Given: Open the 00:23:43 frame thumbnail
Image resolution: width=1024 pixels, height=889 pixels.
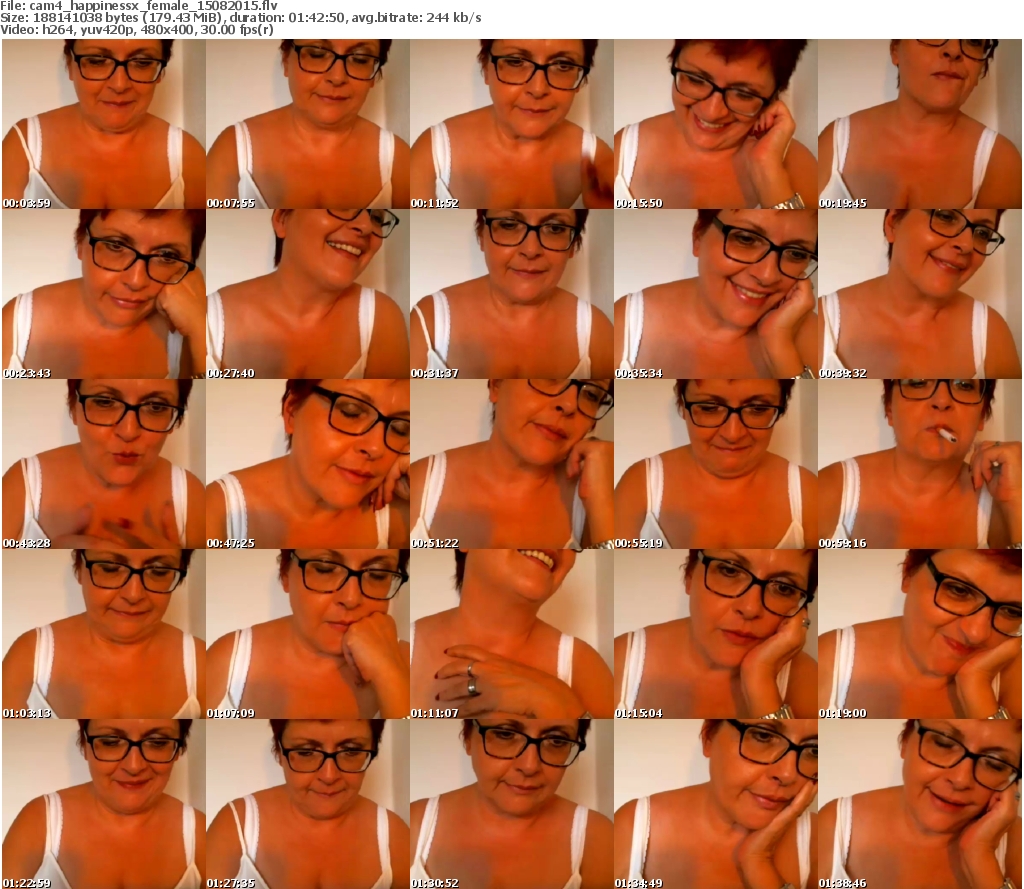Looking at the screenshot, I should pos(104,294).
